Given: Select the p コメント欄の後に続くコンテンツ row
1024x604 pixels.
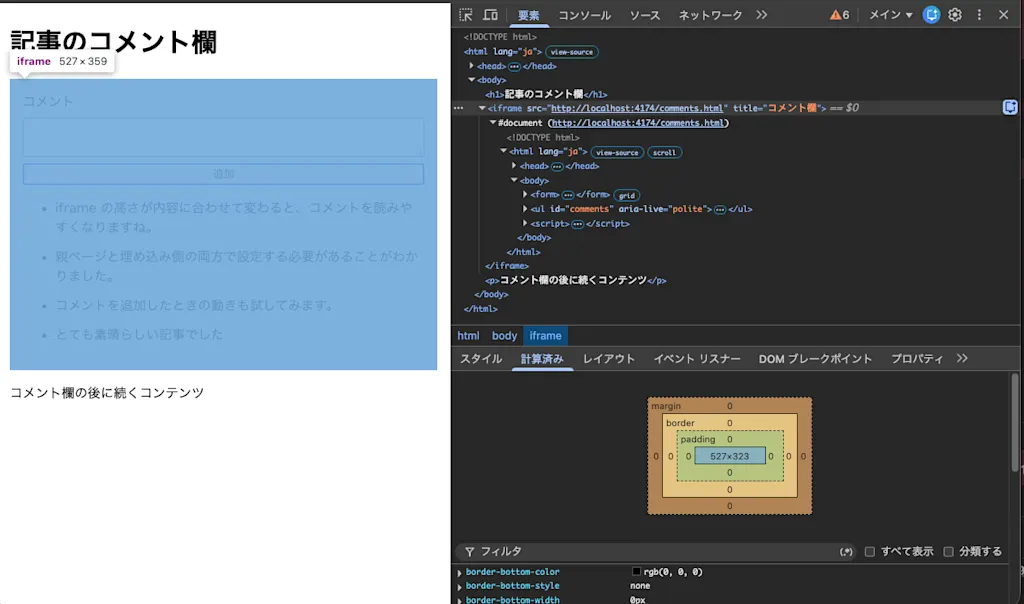Looking at the screenshot, I should [575, 280].
